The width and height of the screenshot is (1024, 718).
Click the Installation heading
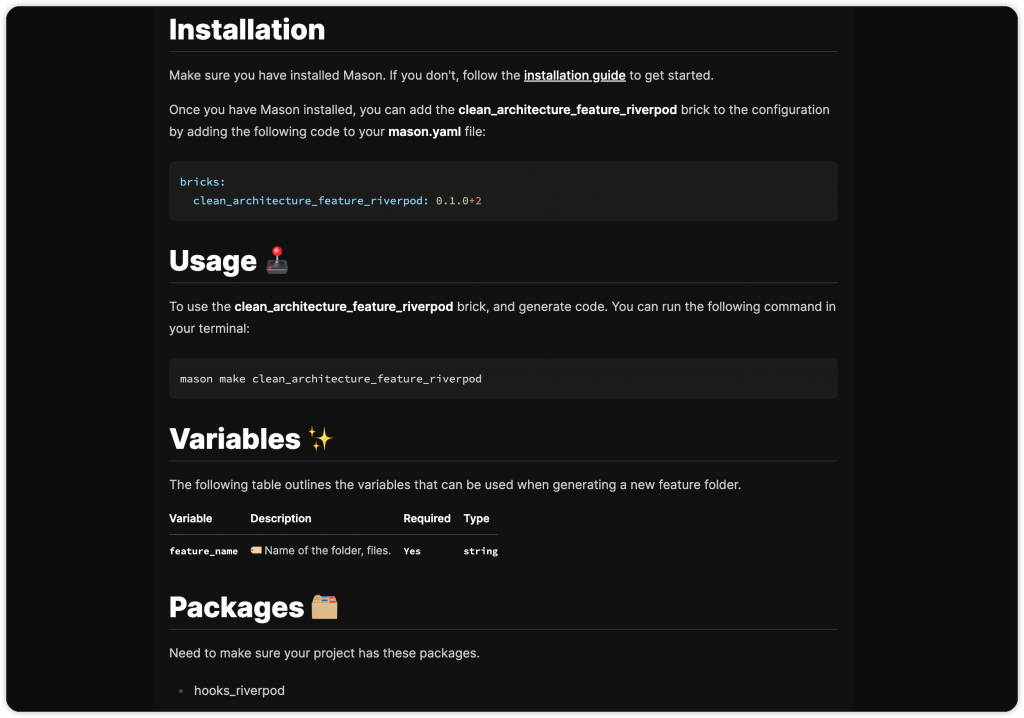coord(247,30)
